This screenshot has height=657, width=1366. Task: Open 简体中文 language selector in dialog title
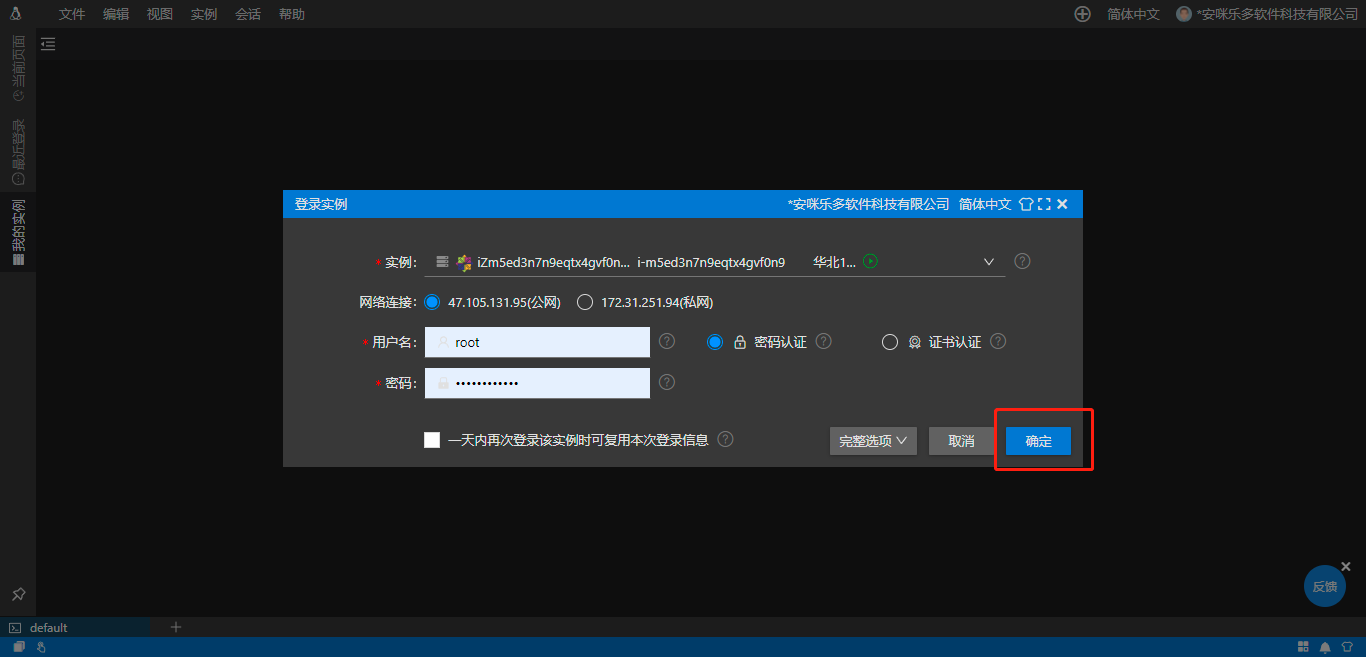tap(985, 204)
